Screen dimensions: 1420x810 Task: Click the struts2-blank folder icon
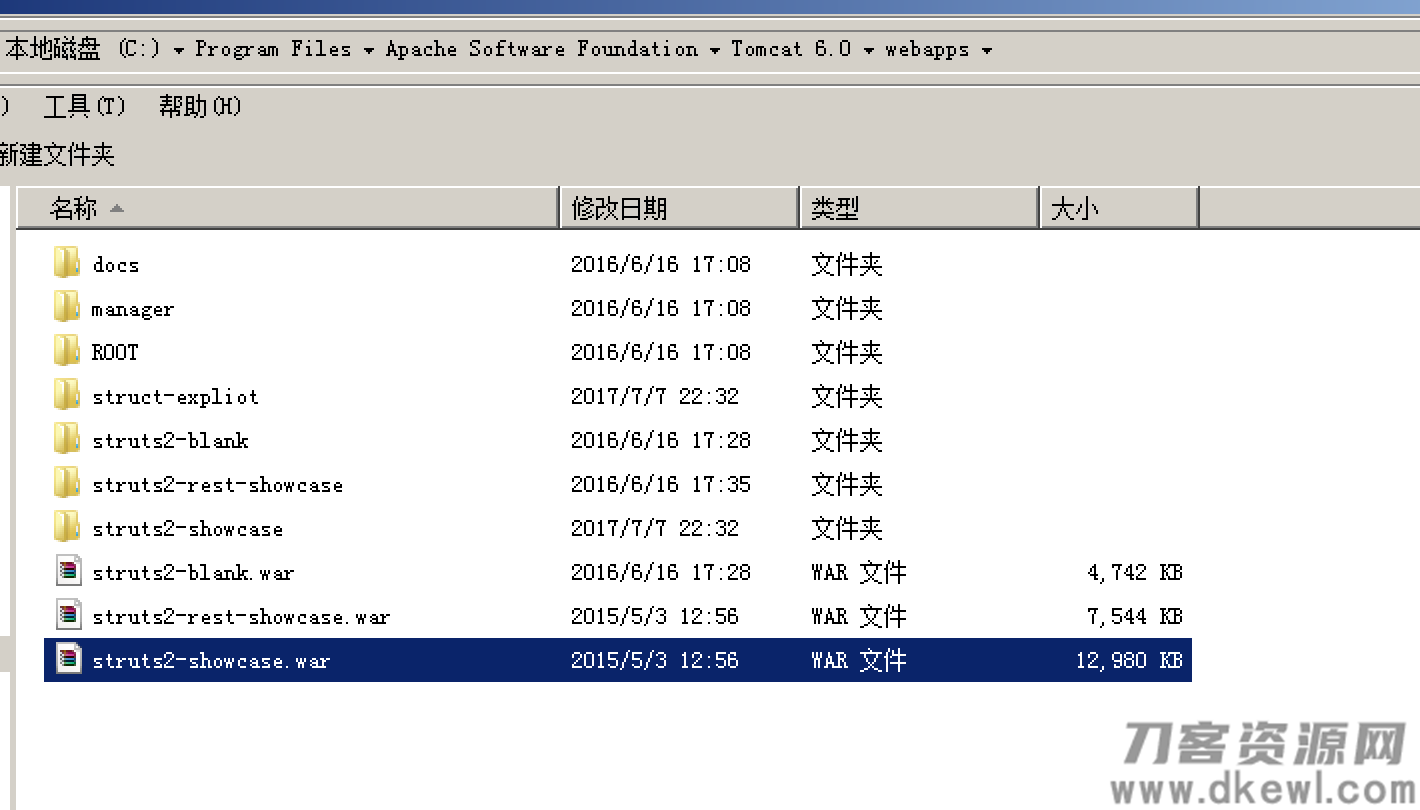pos(67,439)
